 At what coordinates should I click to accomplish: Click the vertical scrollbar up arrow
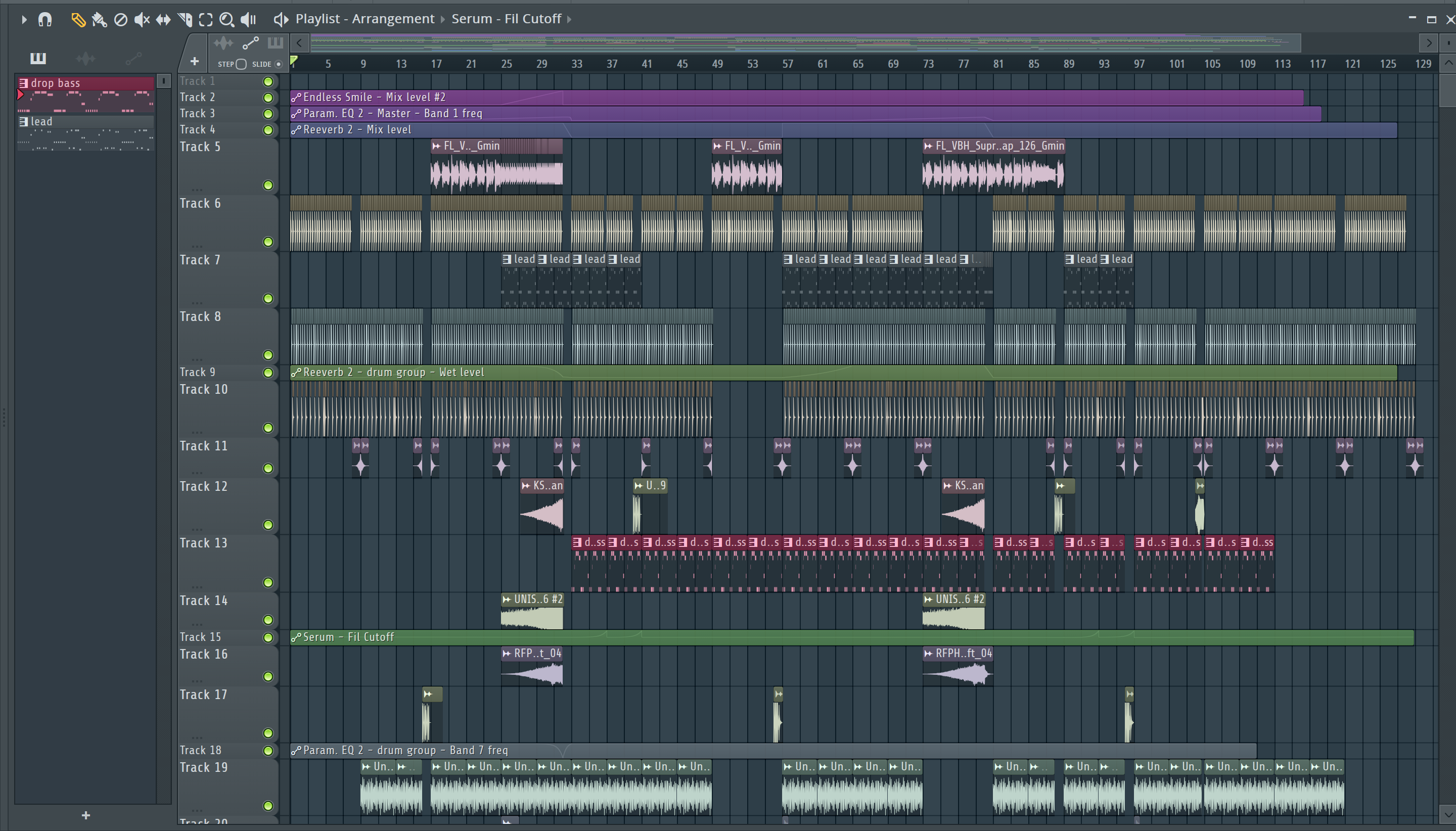1448,63
